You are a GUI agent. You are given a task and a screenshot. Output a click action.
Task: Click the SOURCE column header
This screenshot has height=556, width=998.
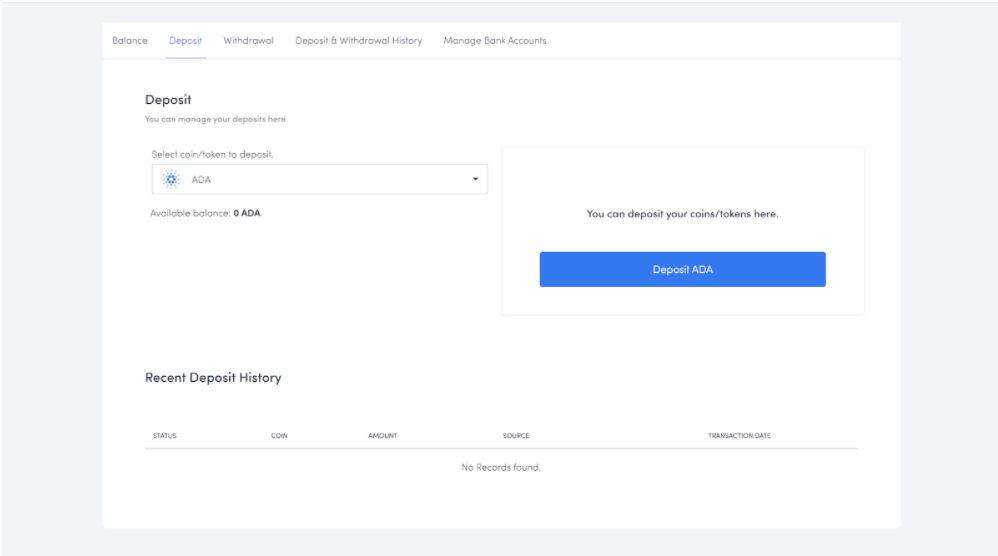516,436
